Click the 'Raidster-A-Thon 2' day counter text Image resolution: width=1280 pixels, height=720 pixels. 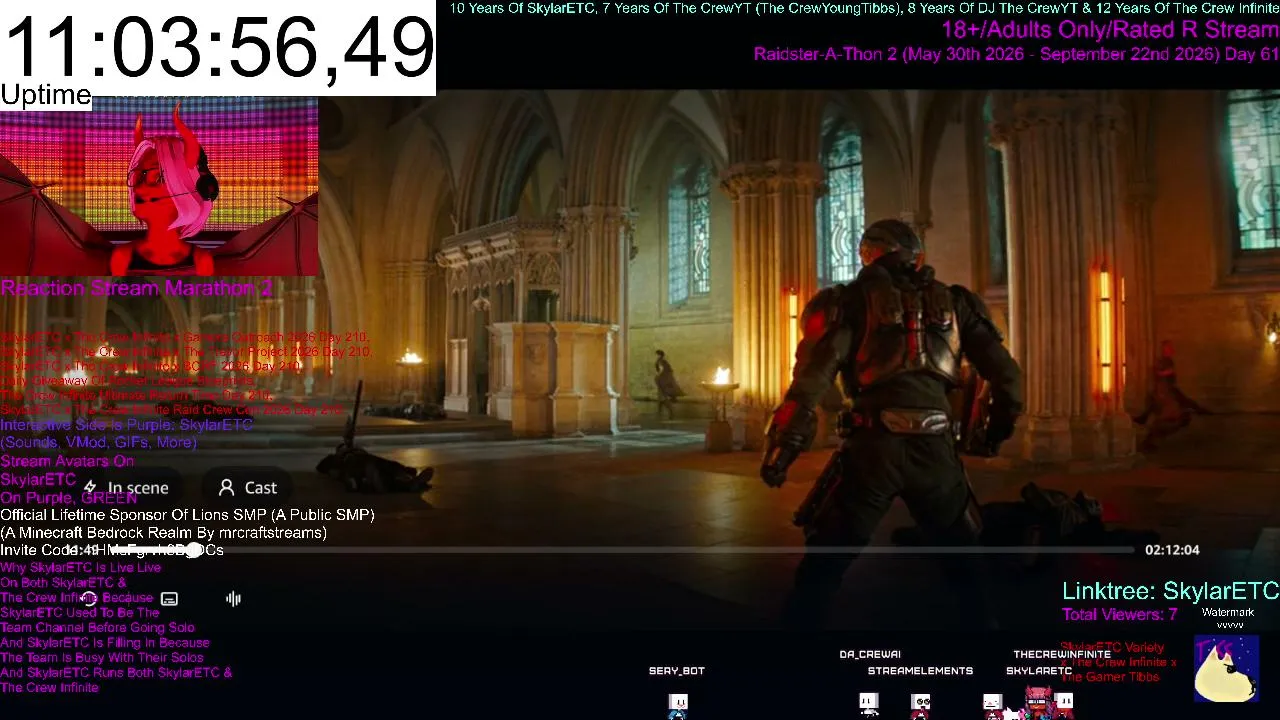point(1016,54)
